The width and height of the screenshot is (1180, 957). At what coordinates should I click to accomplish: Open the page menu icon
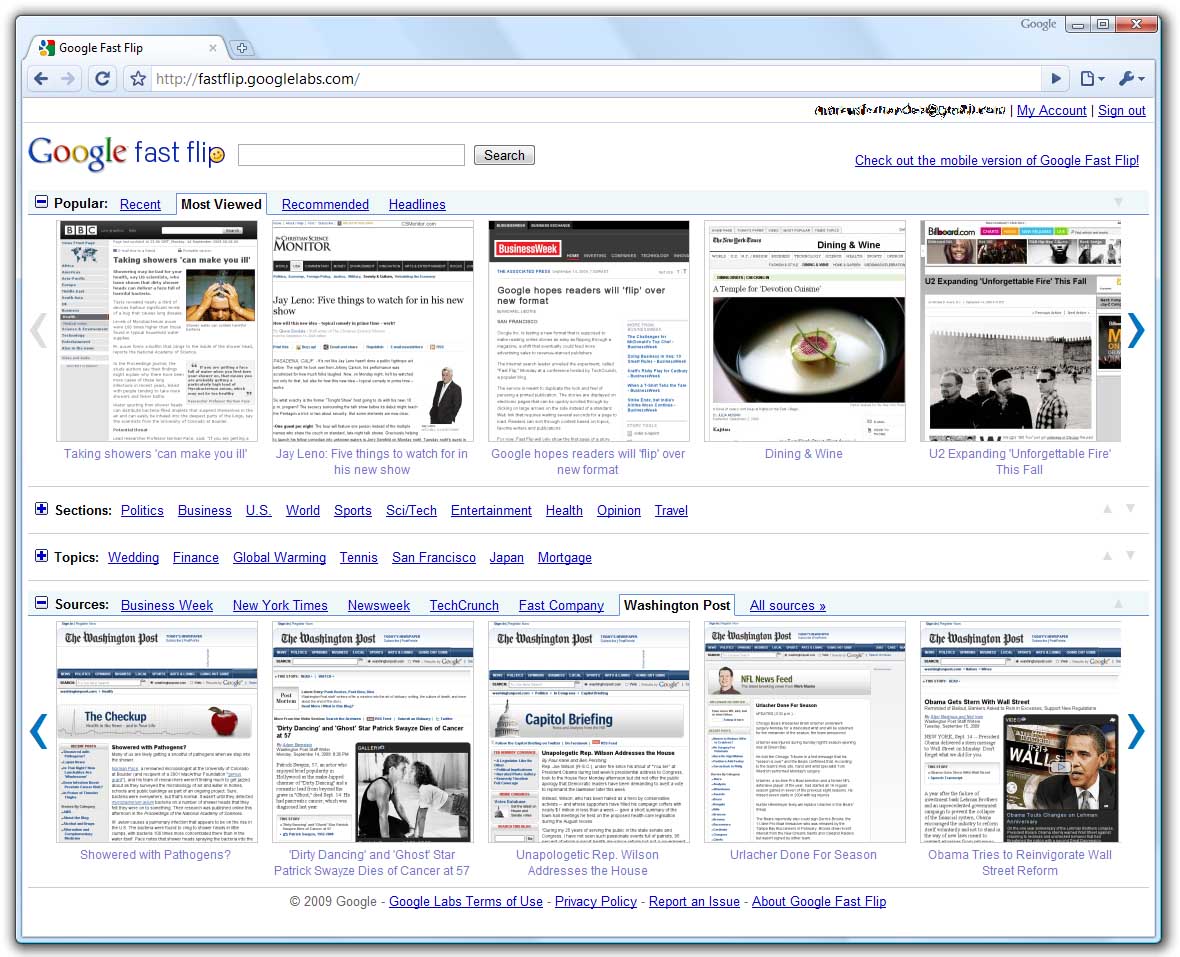[1092, 78]
